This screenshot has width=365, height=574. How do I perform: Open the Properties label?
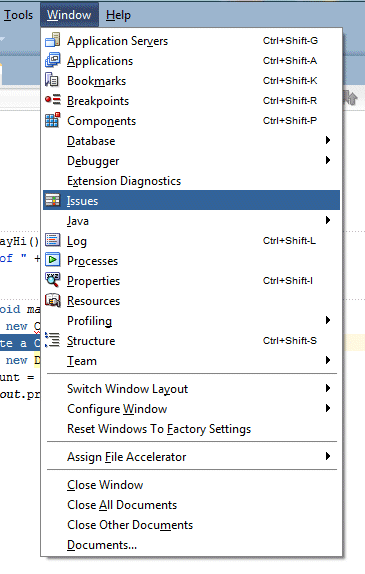93,281
